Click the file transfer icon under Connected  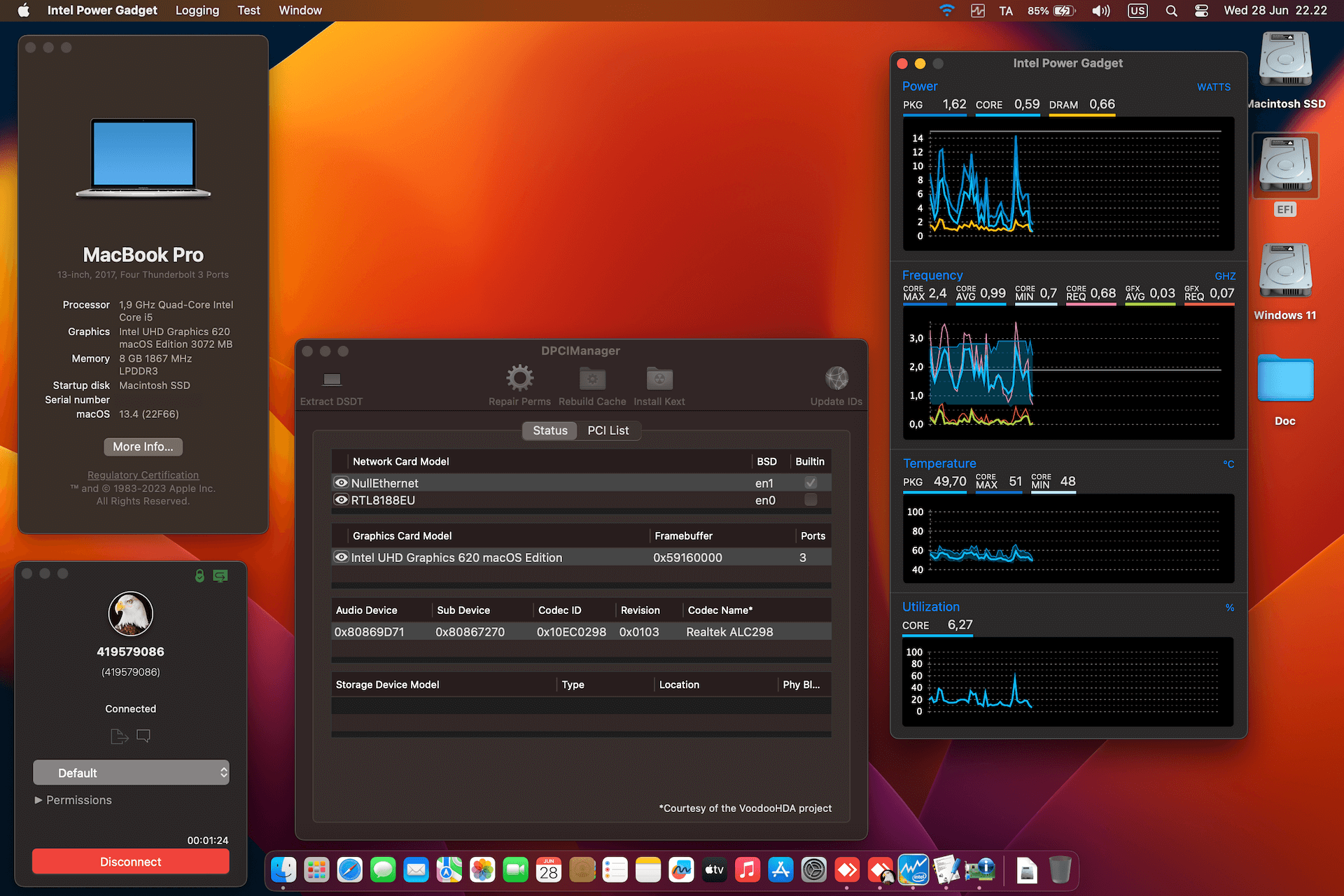[x=119, y=736]
